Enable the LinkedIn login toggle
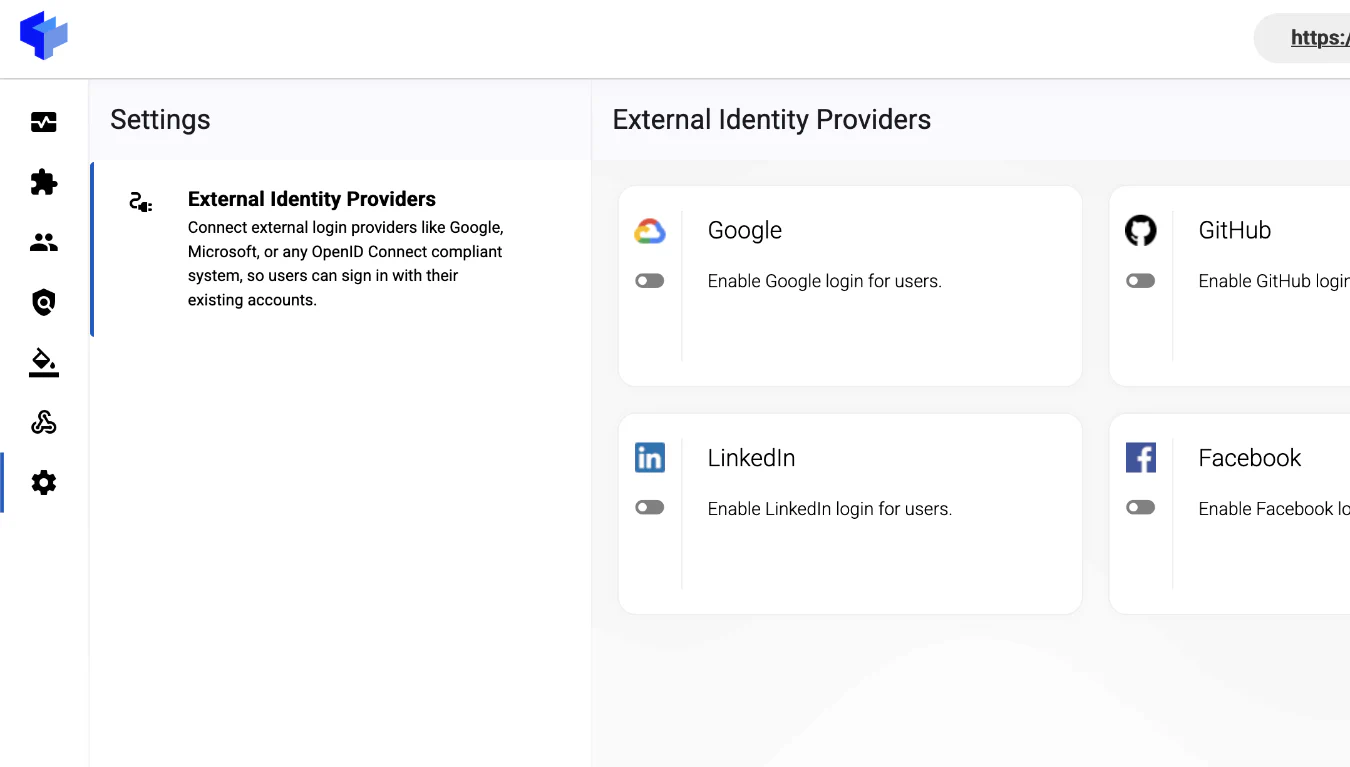The image size is (1350, 767). click(x=650, y=508)
